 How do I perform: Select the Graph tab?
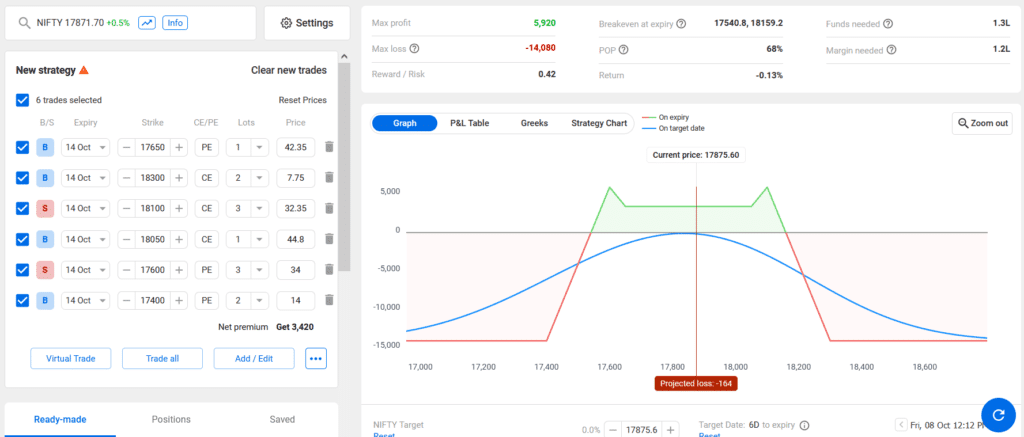point(404,123)
